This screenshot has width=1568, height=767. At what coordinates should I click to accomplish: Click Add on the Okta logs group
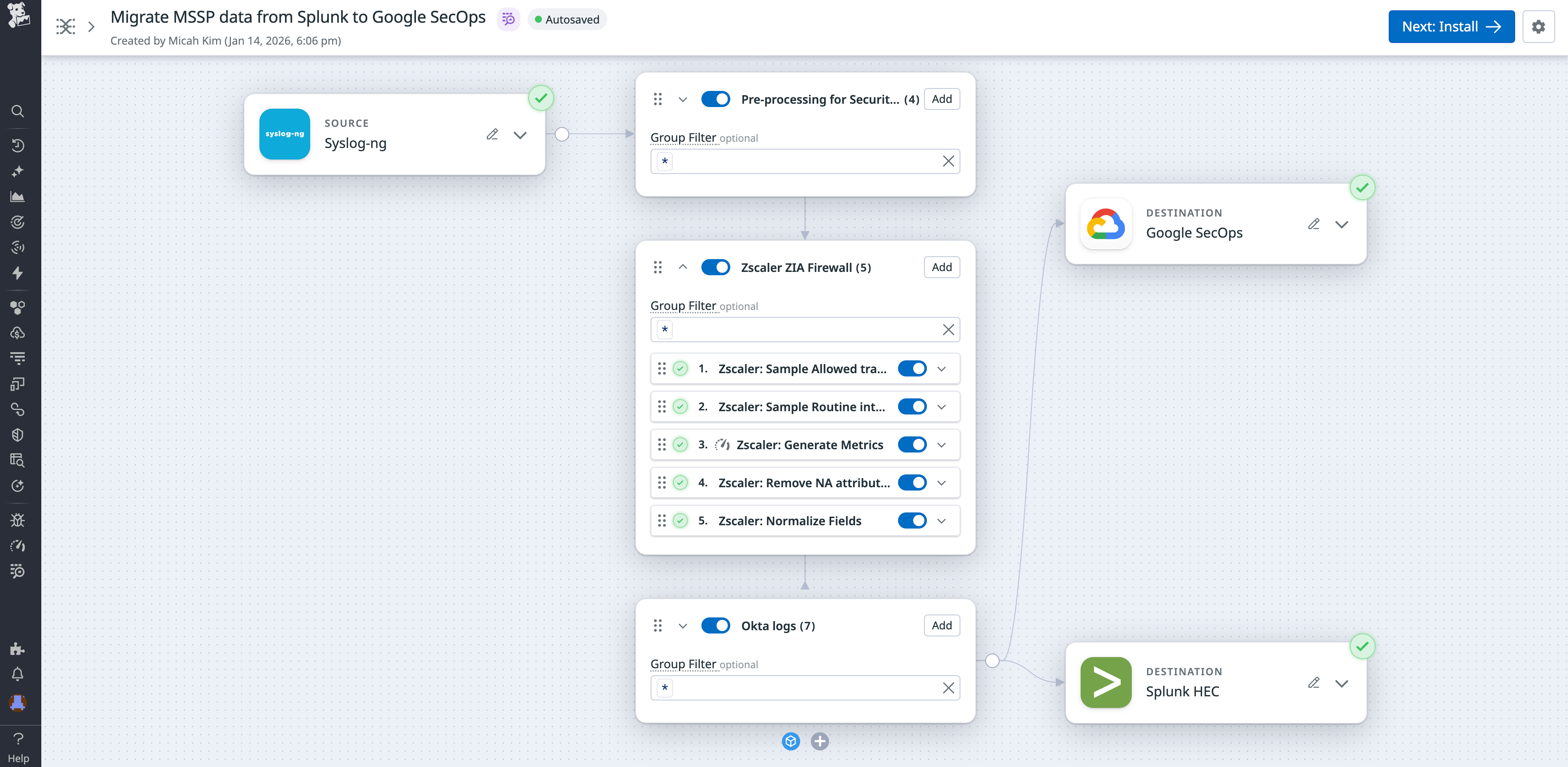pyautogui.click(x=941, y=625)
